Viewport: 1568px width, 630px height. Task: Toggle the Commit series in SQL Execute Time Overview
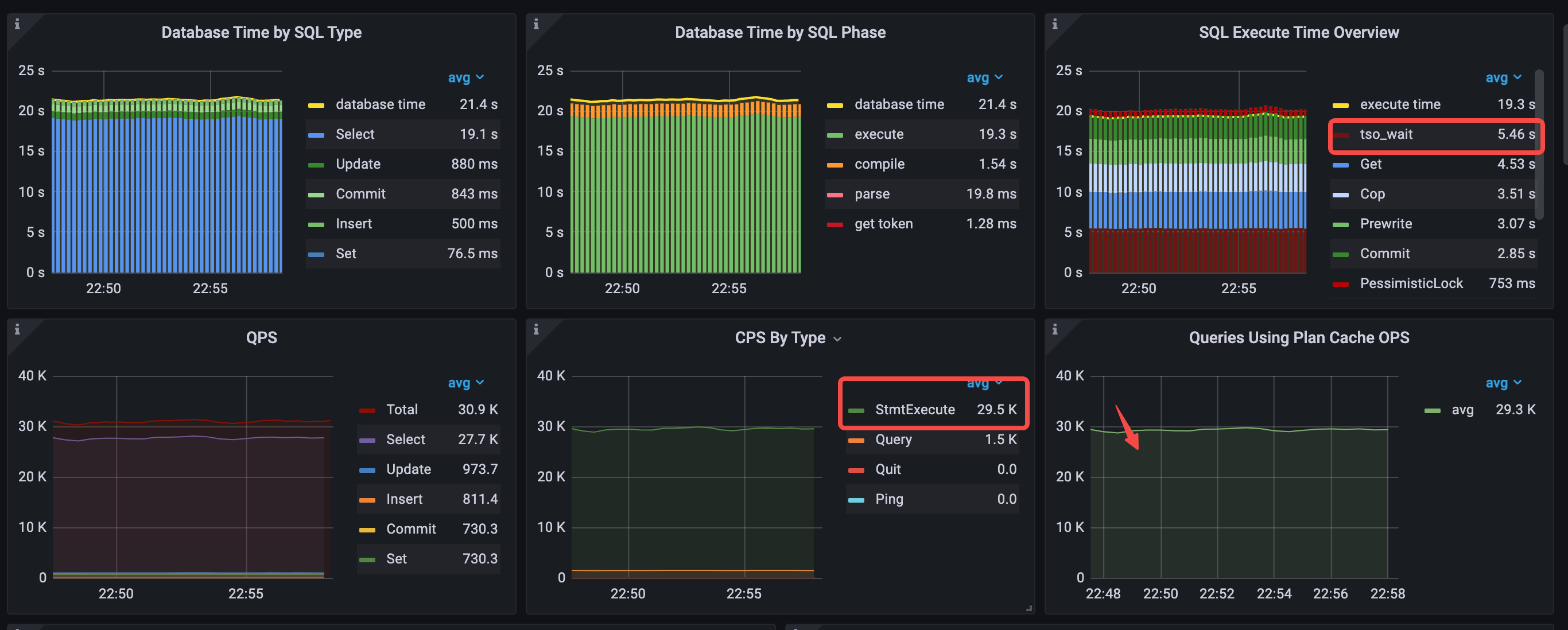click(x=1384, y=253)
